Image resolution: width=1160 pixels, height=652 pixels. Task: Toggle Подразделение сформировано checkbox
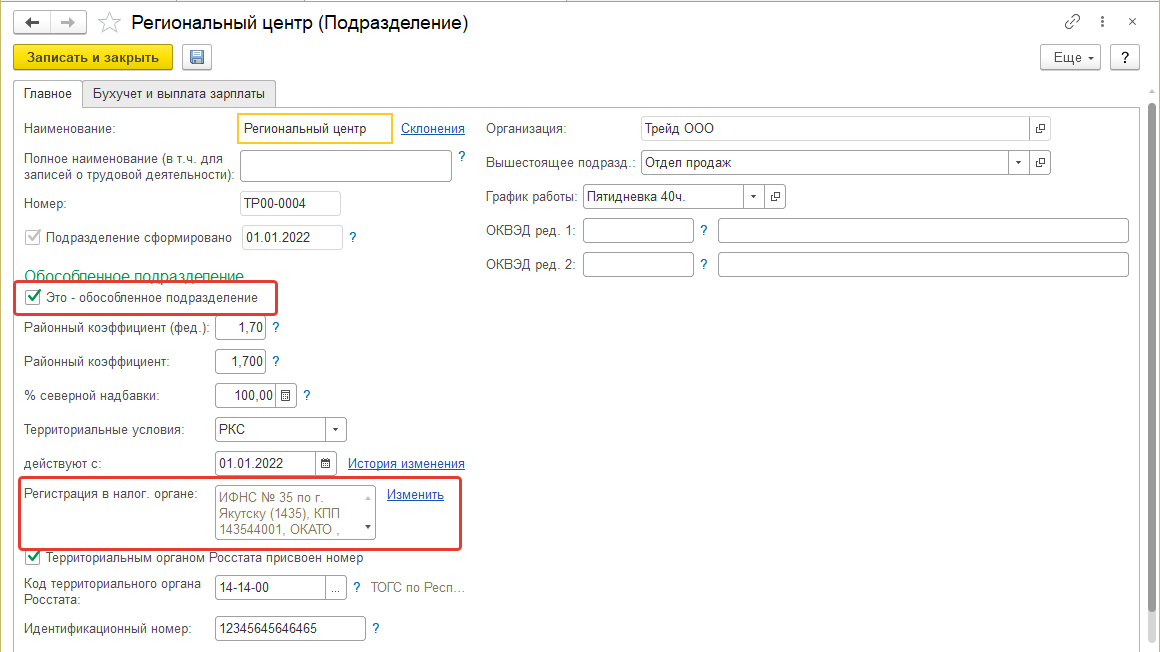click(x=33, y=237)
